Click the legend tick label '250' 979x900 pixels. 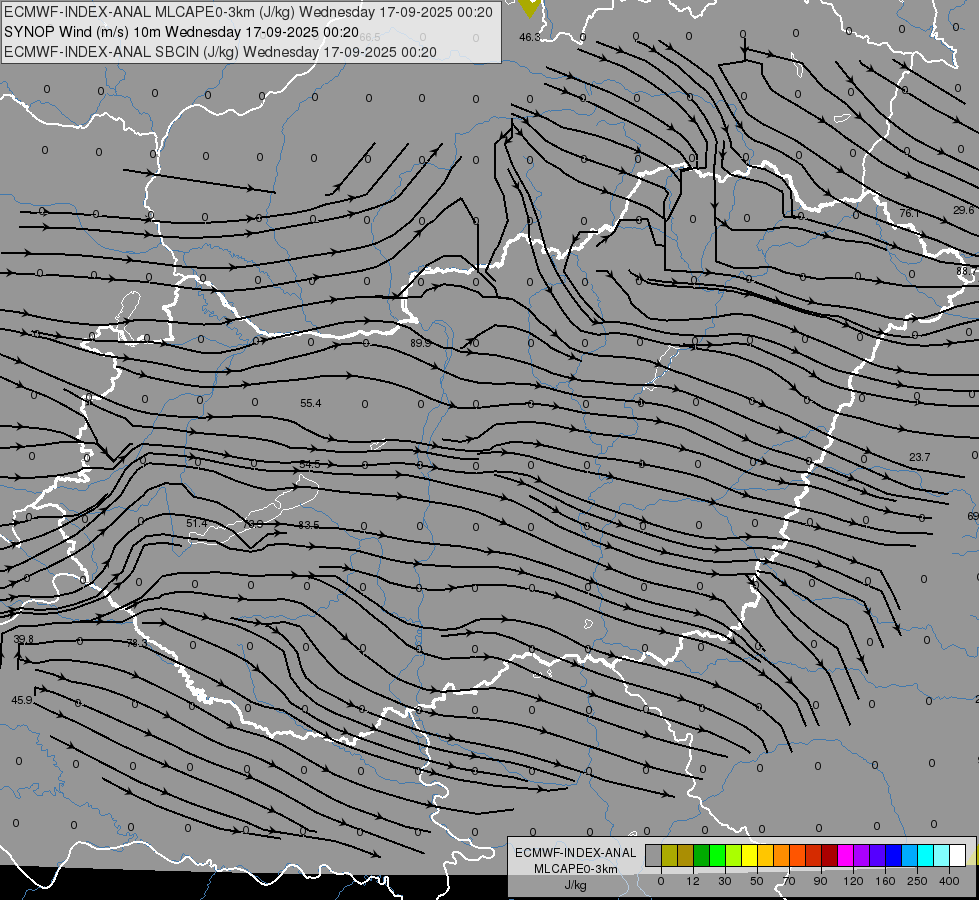point(917,881)
